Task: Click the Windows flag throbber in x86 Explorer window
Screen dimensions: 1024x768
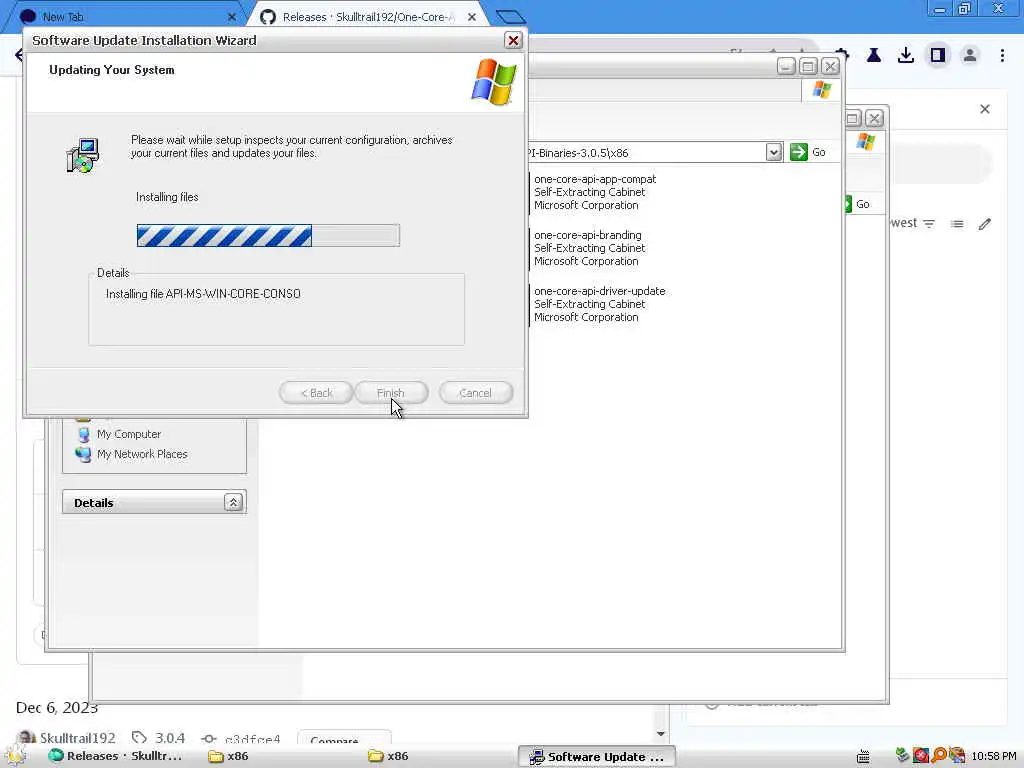Action: point(822,89)
